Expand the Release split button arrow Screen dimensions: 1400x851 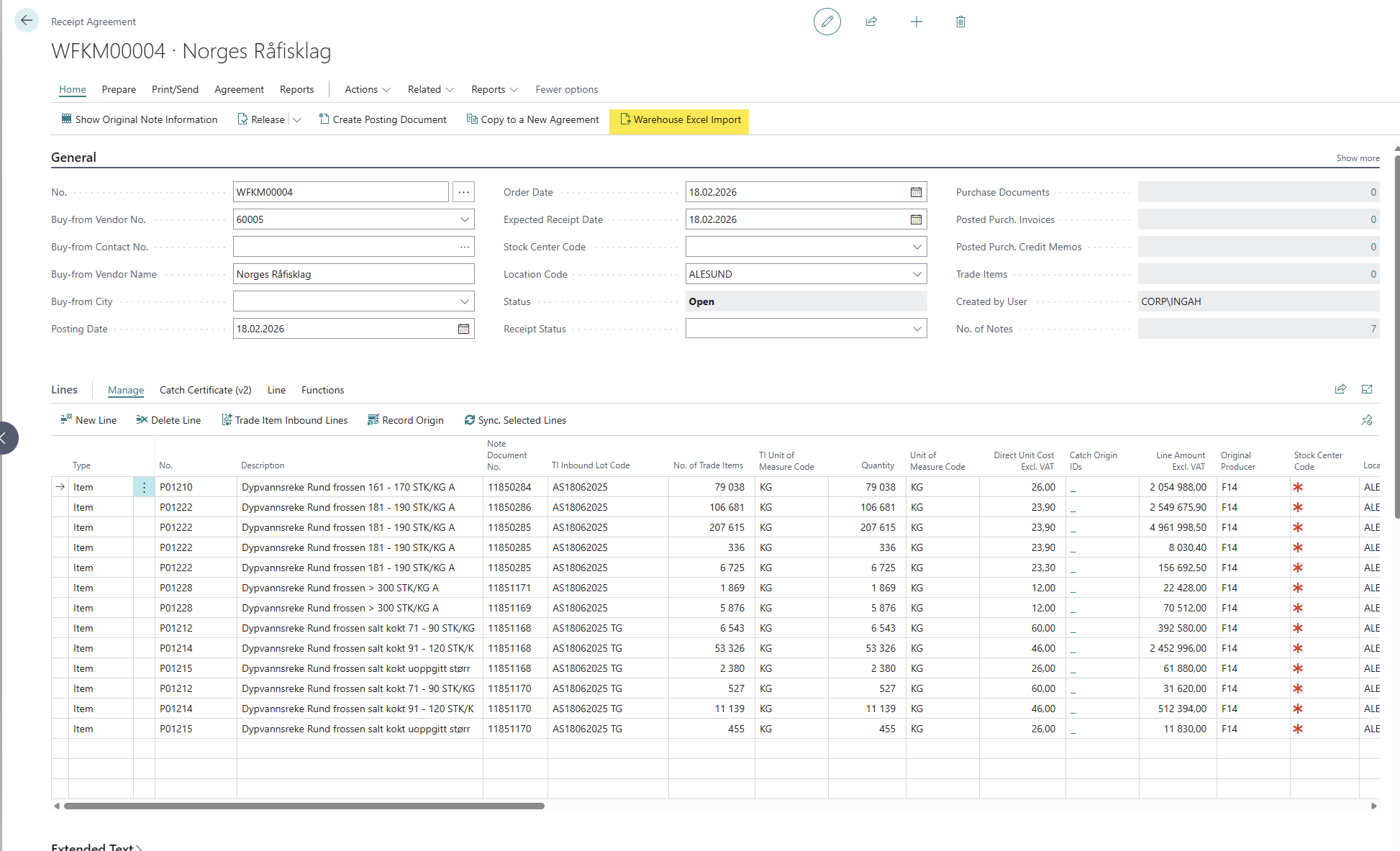click(x=297, y=119)
